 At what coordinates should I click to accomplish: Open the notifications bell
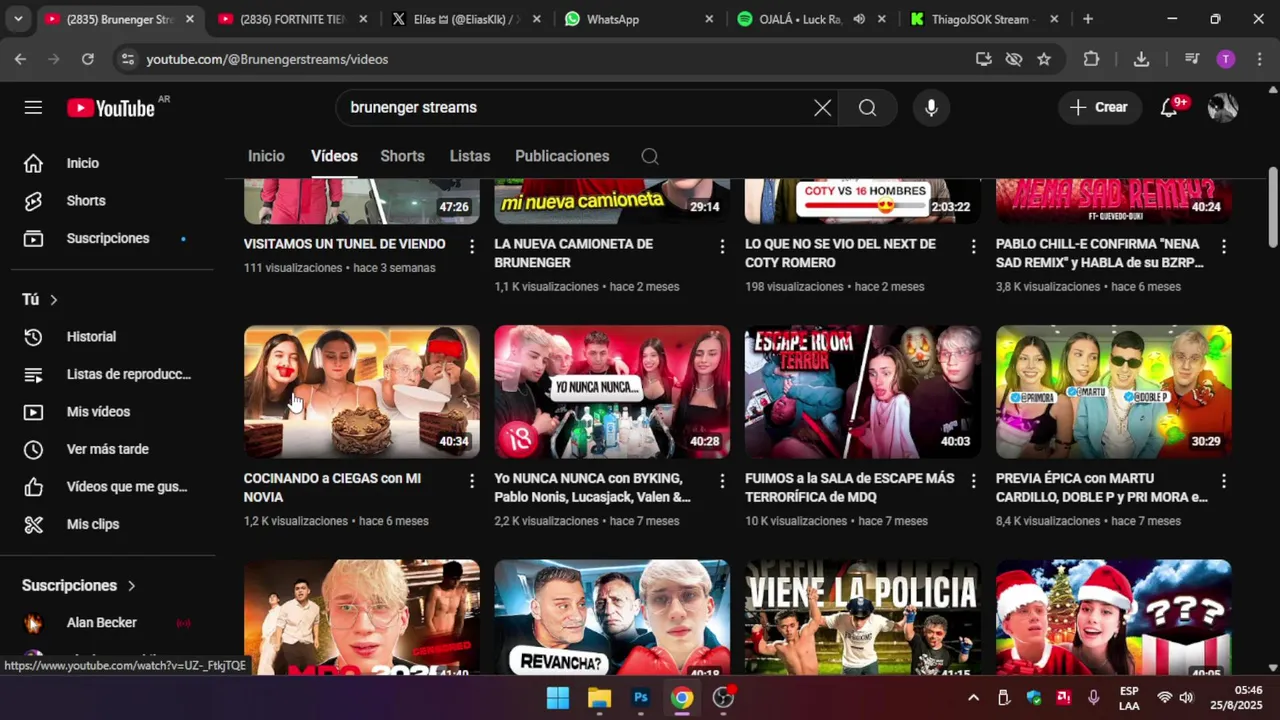pyautogui.click(x=1169, y=107)
